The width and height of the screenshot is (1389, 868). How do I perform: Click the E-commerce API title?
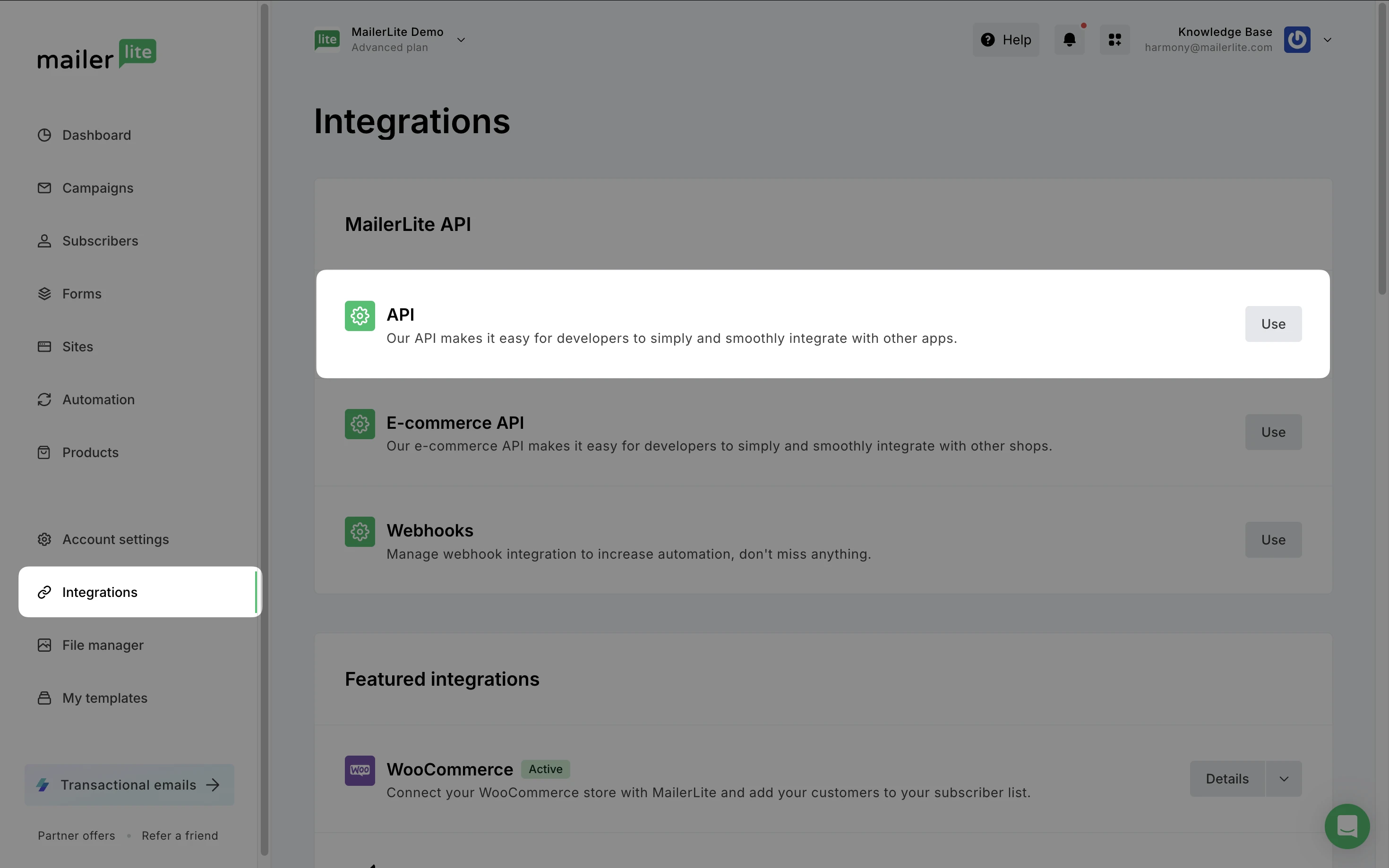(x=455, y=423)
